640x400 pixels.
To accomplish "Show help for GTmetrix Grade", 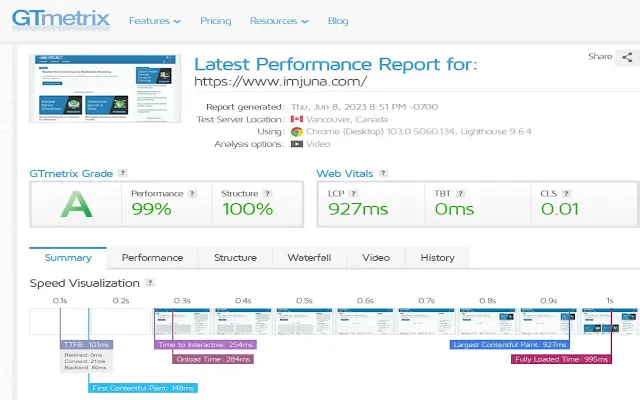I will click(122, 173).
